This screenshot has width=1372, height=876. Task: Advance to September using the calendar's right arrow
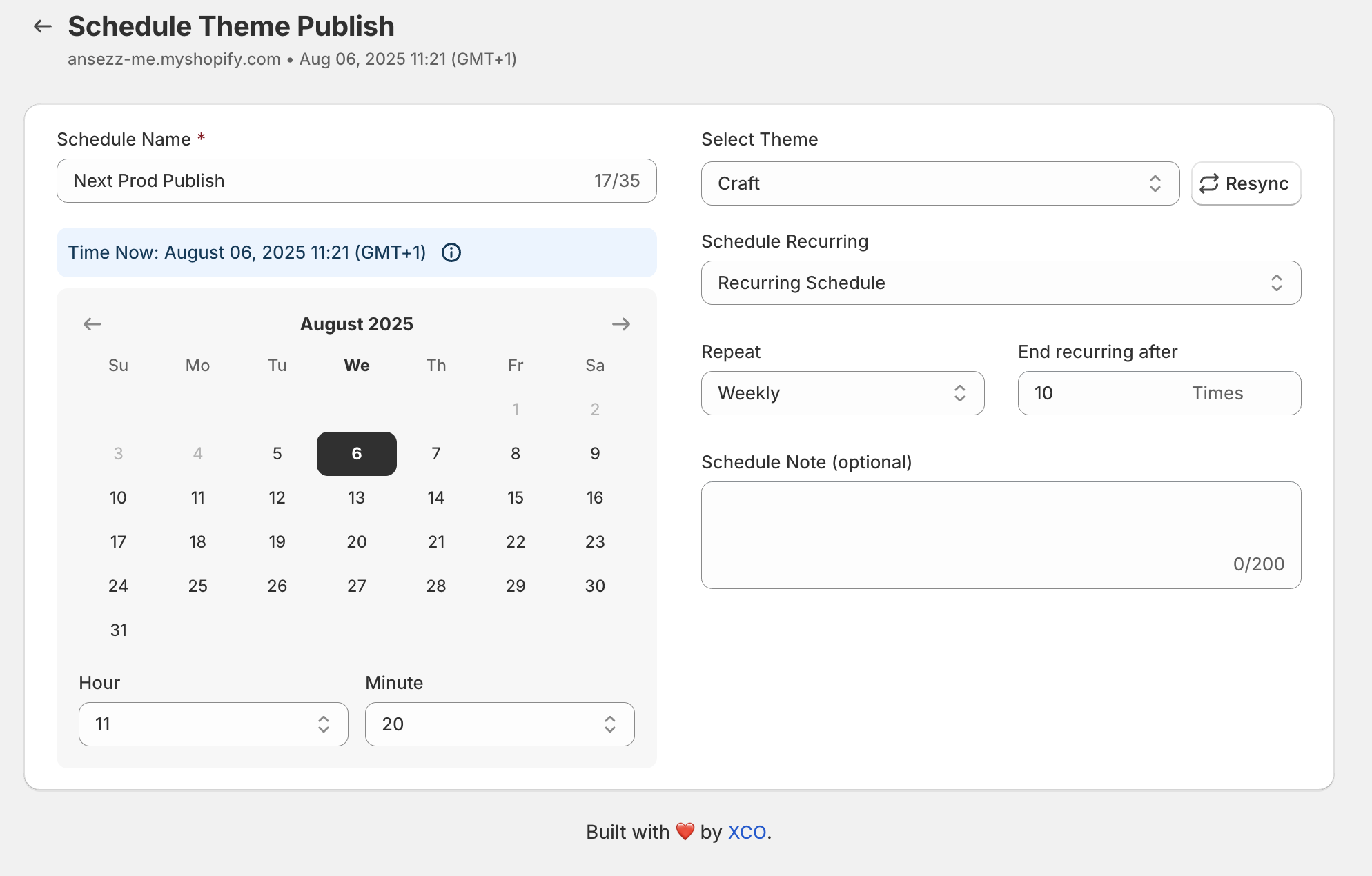click(x=620, y=323)
